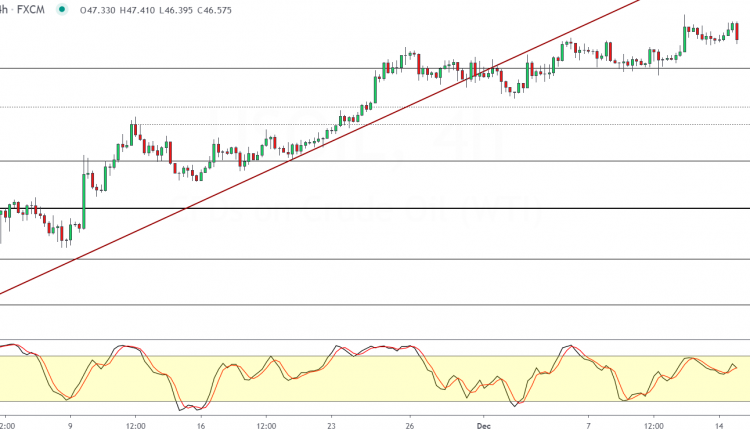This screenshot has width=750, height=430.
Task: Click the close value C46.575
Action: 214,10
